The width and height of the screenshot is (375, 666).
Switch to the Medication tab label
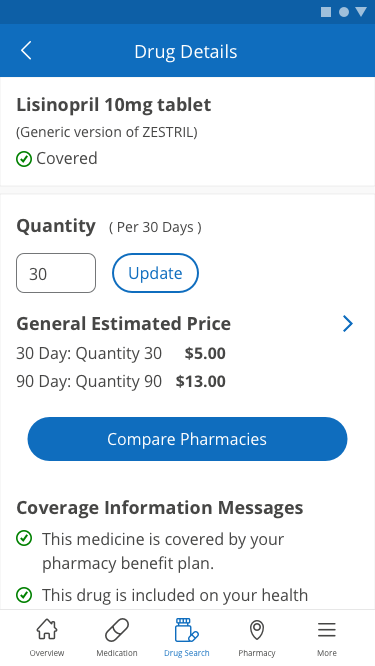tap(117, 653)
